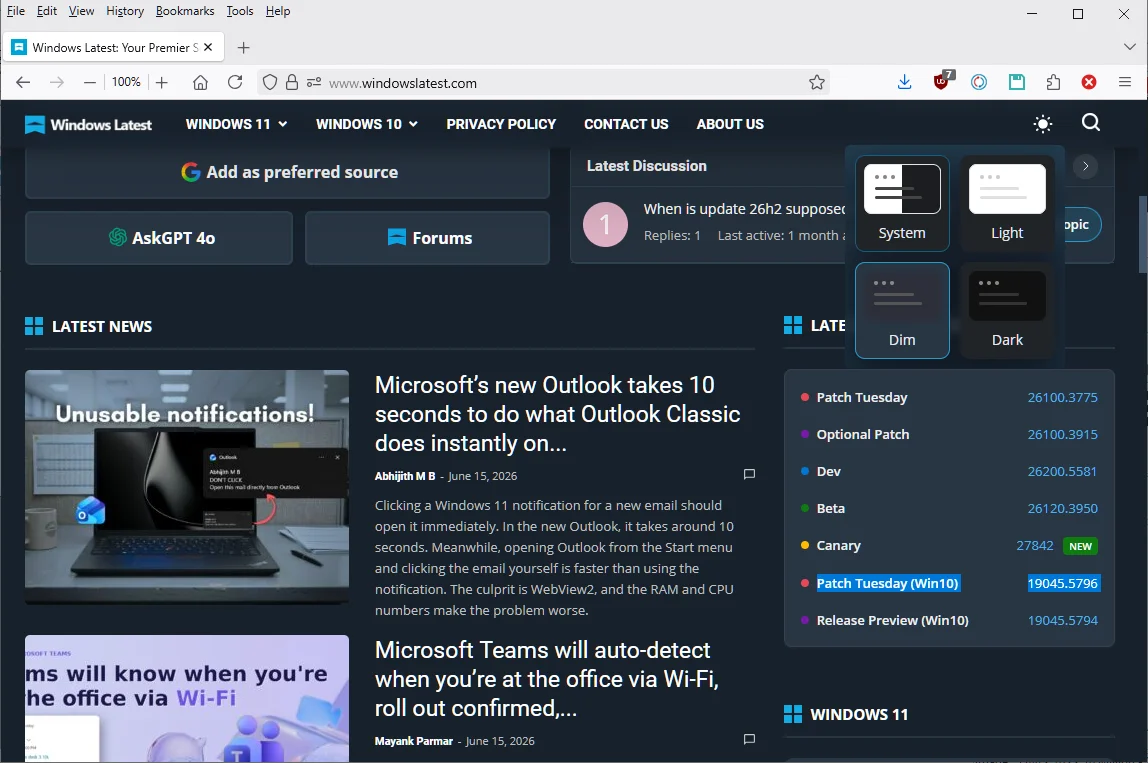Click the blue circular extension icon
Screen dimensions: 1148x763
[x=979, y=82]
